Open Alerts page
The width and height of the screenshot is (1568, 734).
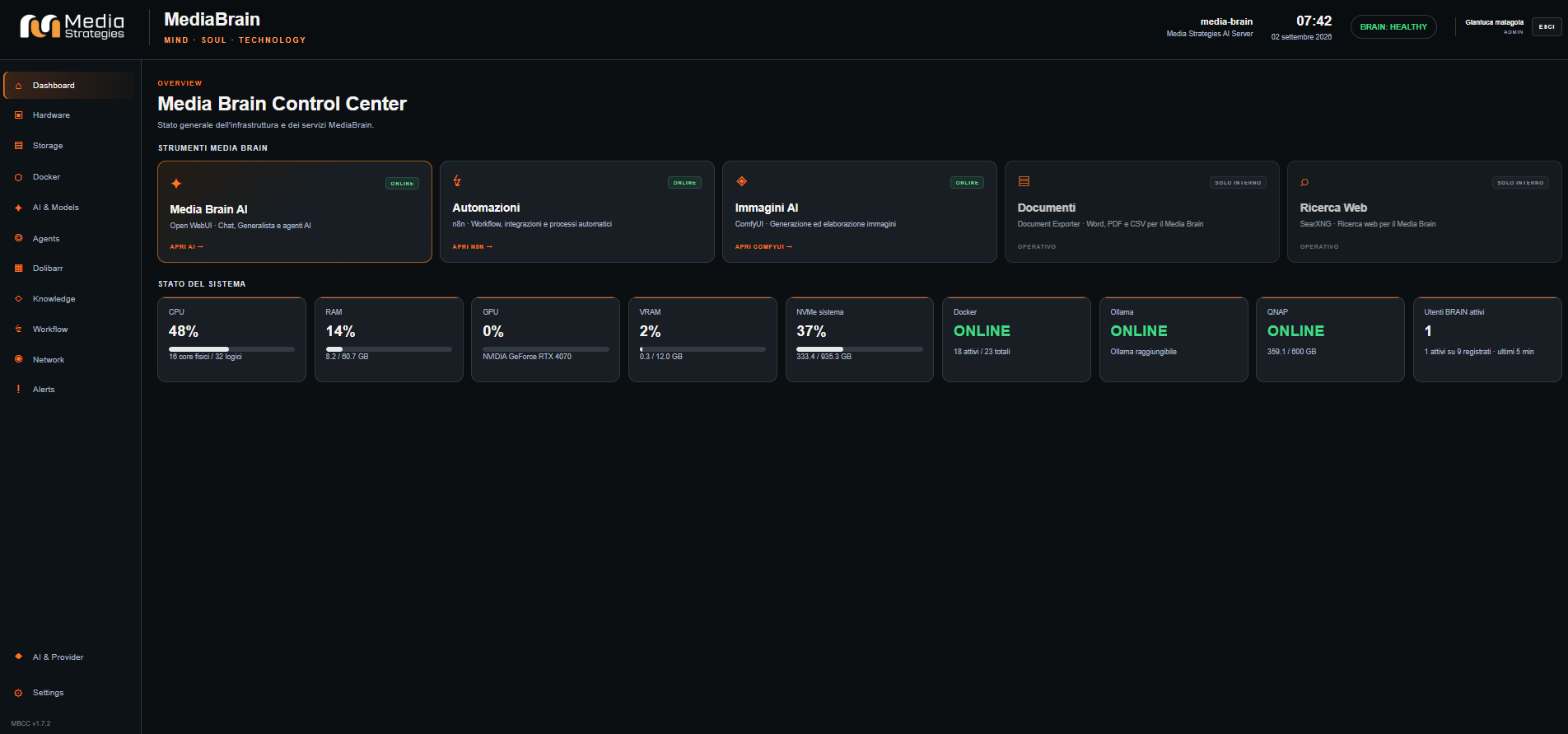point(69,389)
